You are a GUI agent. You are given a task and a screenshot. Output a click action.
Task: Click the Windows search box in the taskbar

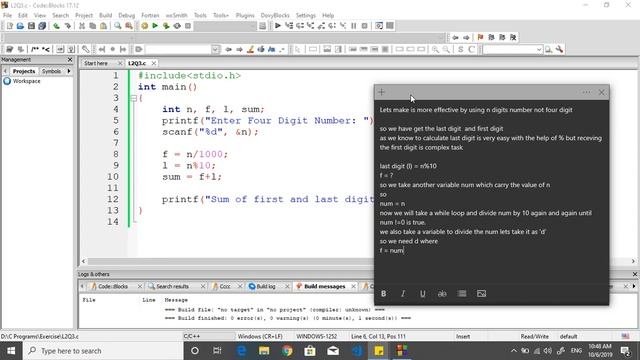coord(103,351)
